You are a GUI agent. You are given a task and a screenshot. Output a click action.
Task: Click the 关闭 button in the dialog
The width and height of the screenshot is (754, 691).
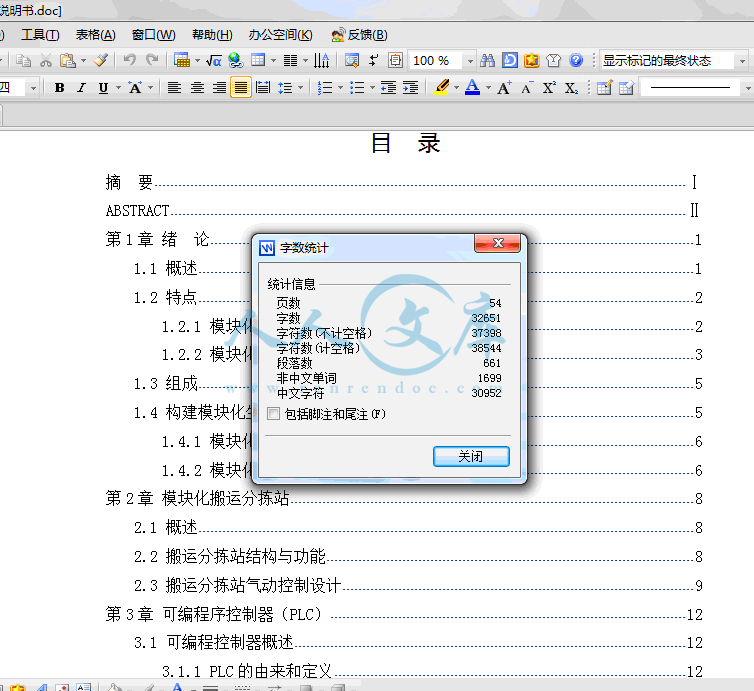[471, 456]
